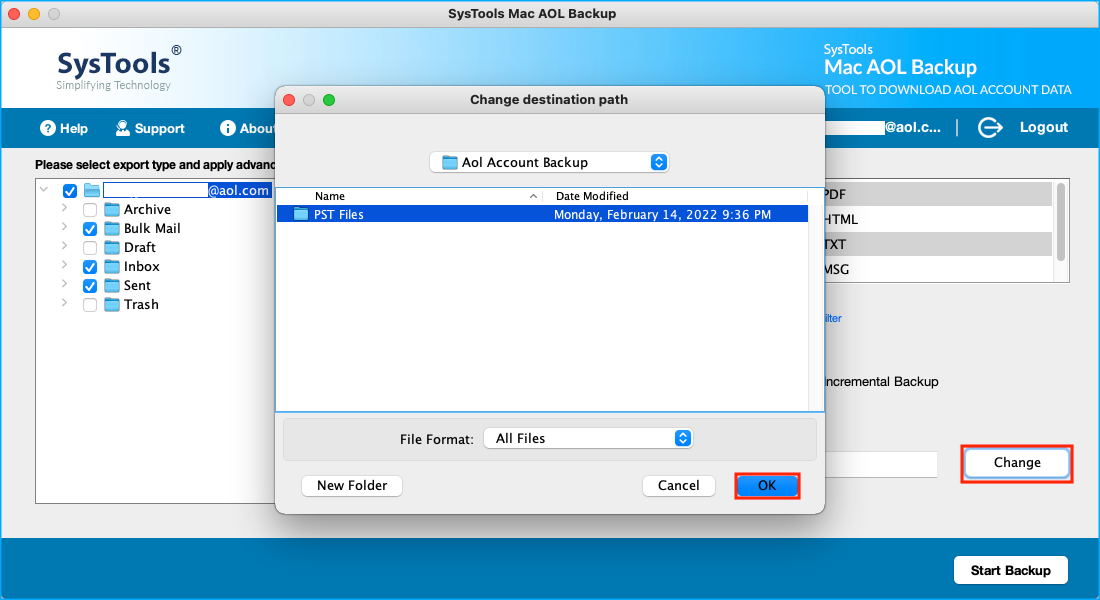Click the About info icon
Screen dimensions: 1100x600
[227, 128]
